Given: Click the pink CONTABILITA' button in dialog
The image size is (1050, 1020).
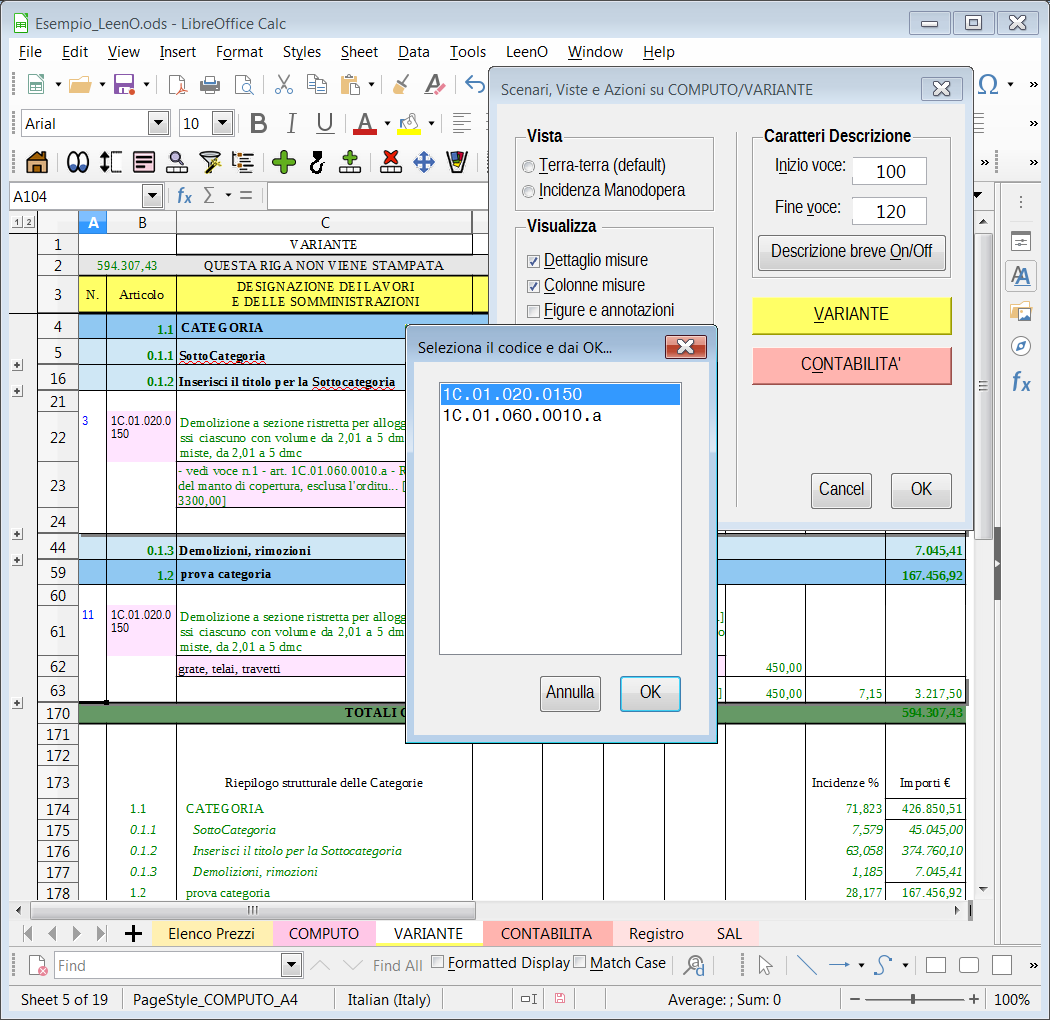Looking at the screenshot, I should pyautogui.click(x=851, y=365).
